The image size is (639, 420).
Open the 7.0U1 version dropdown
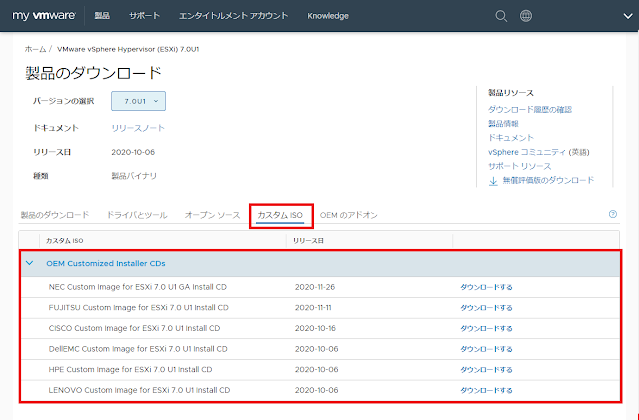click(139, 101)
